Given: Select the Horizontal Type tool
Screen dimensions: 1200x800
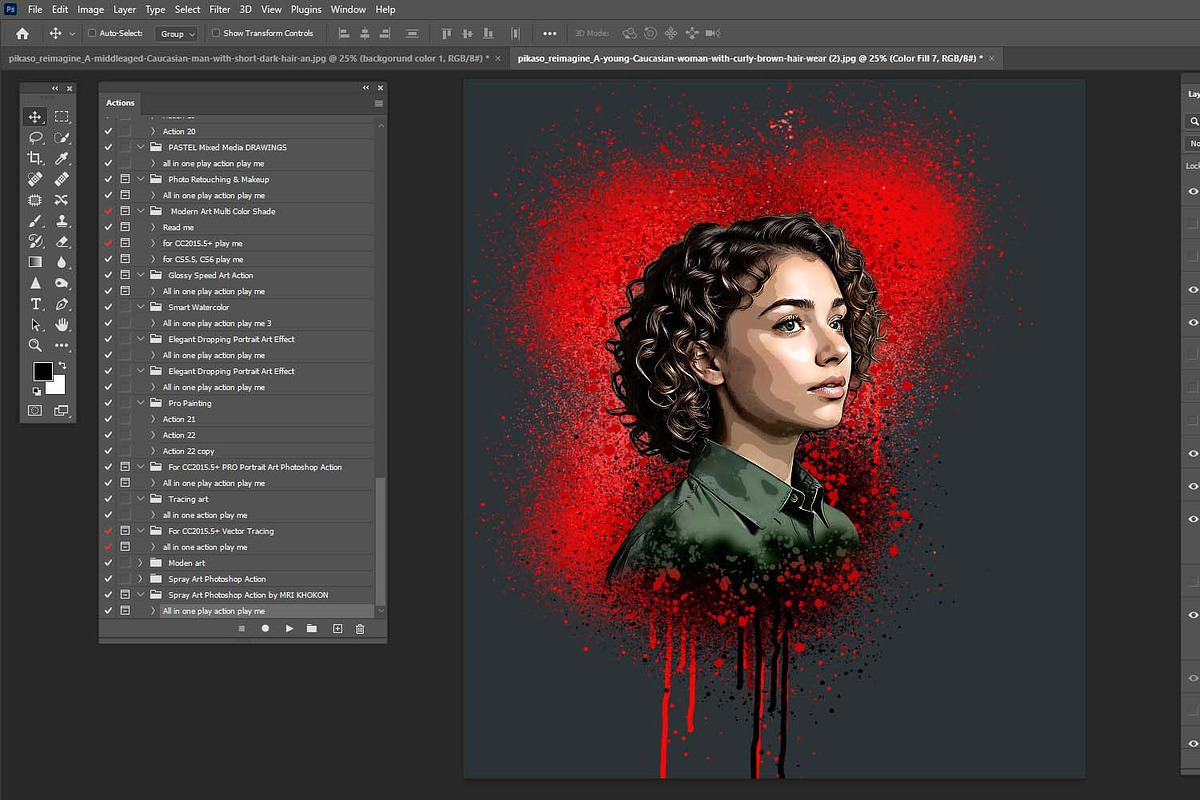Looking at the screenshot, I should point(35,304).
